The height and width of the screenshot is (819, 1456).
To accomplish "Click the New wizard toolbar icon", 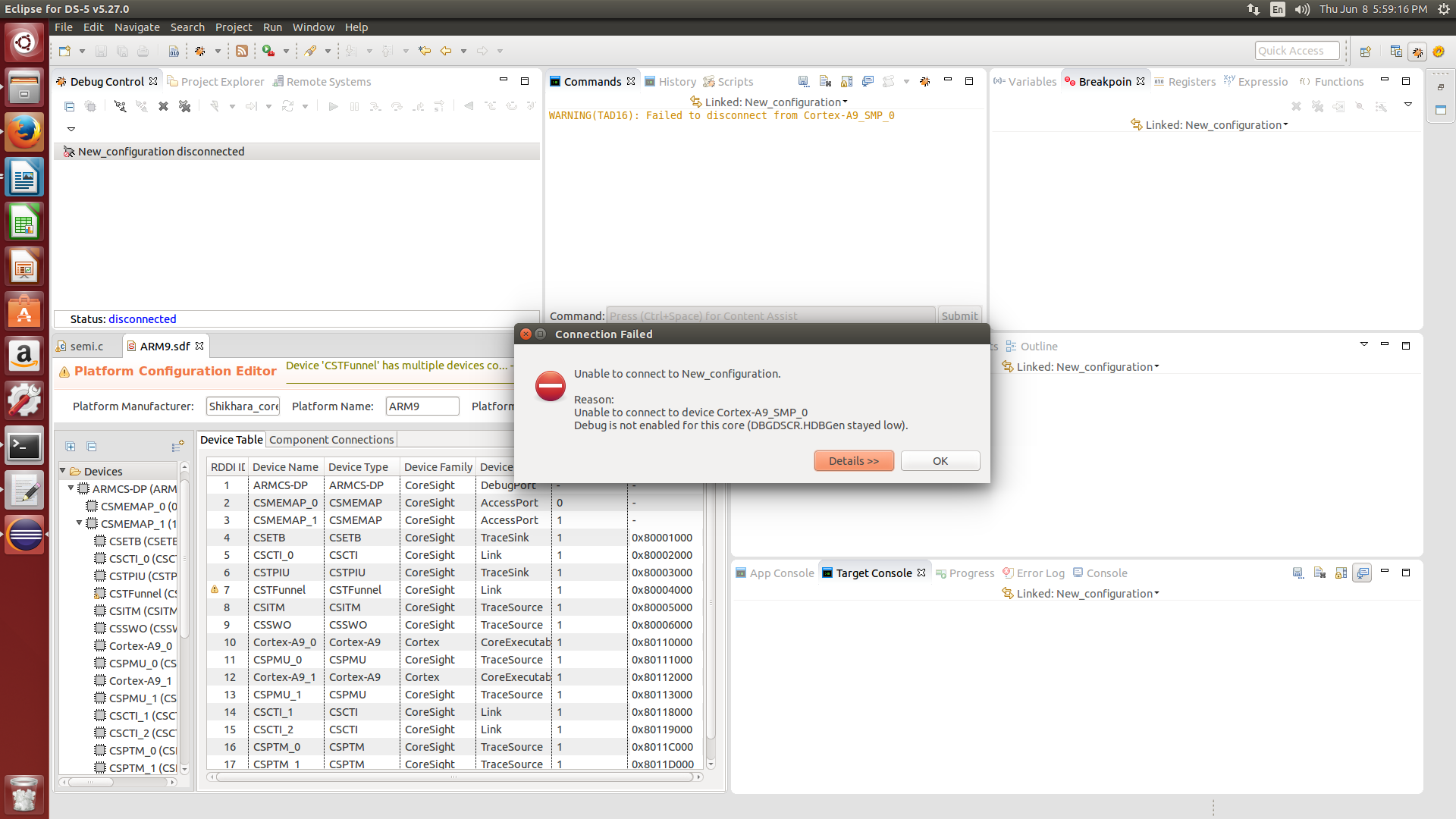I will [65, 51].
